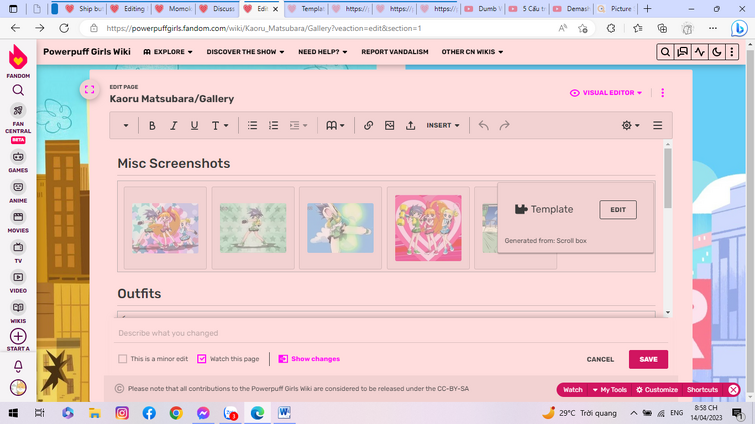Click the CANCEL button
The width and height of the screenshot is (755, 424).
point(600,360)
